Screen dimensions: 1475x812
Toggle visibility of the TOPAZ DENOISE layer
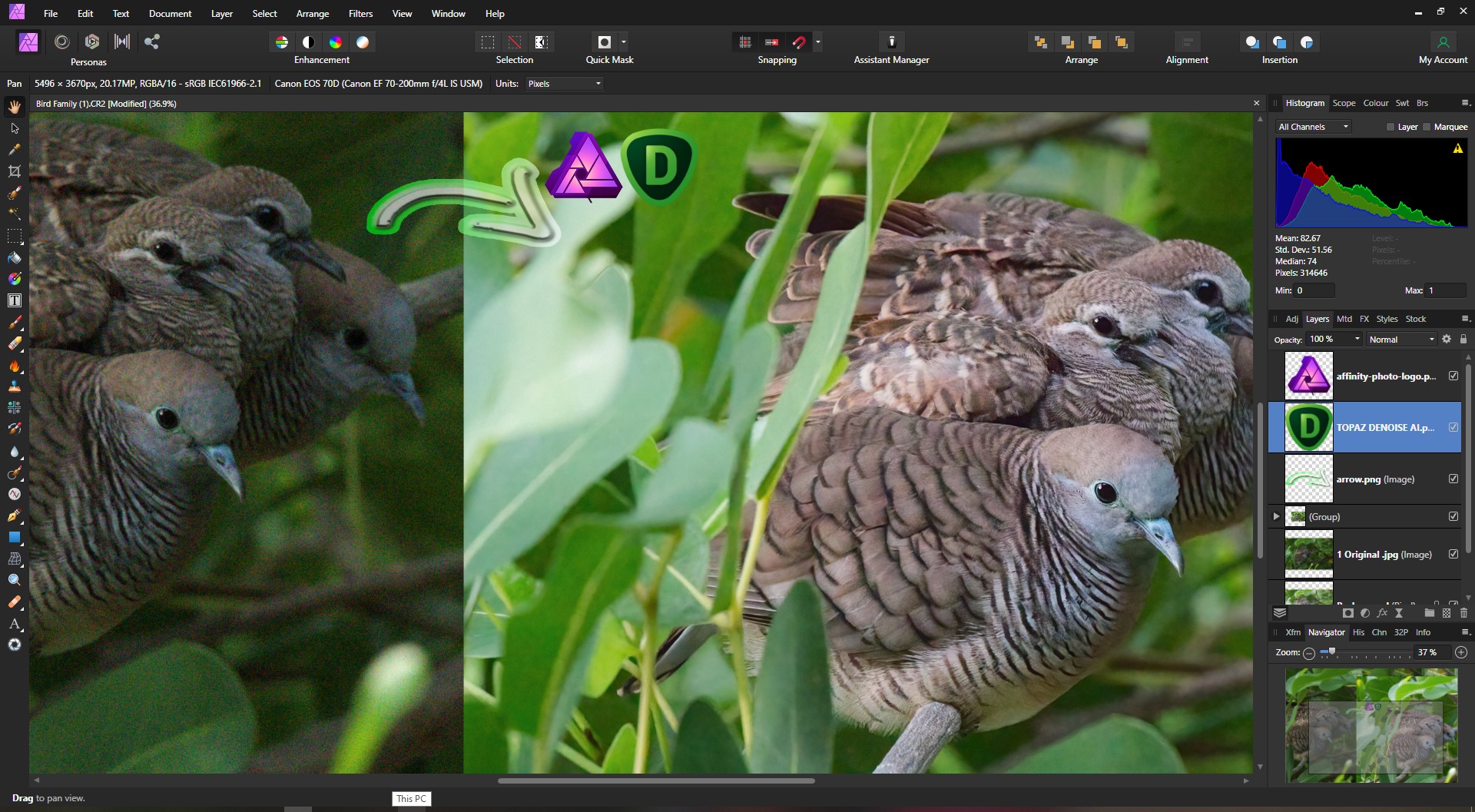click(x=1454, y=427)
